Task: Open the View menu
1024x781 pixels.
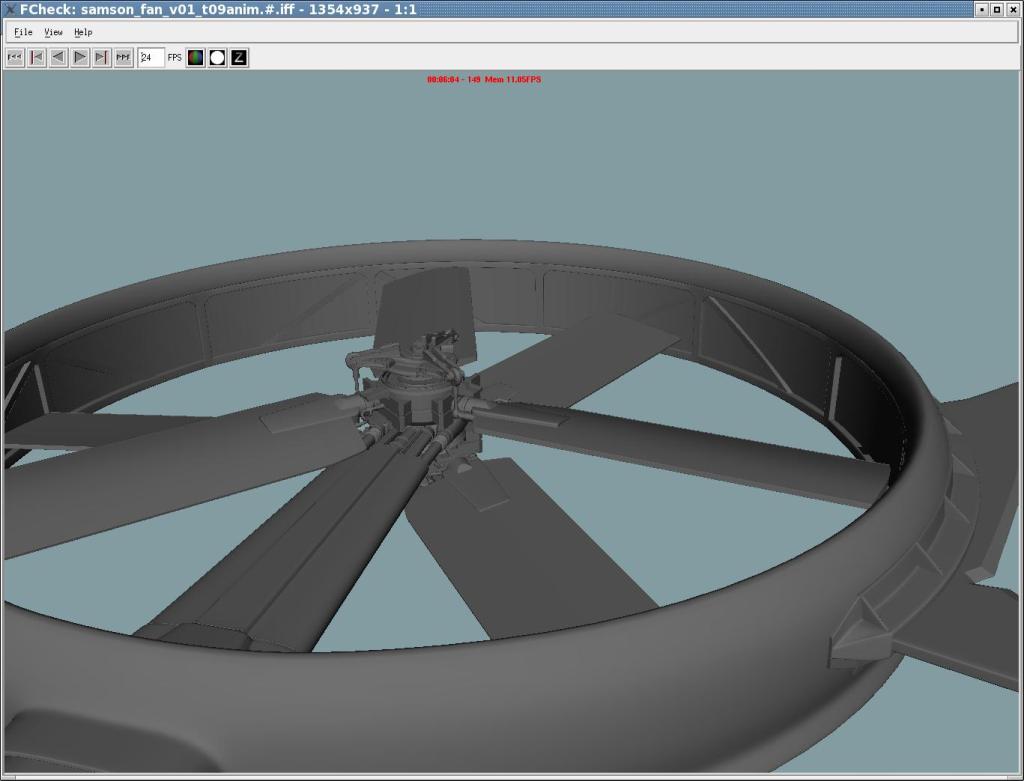Action: (53, 32)
